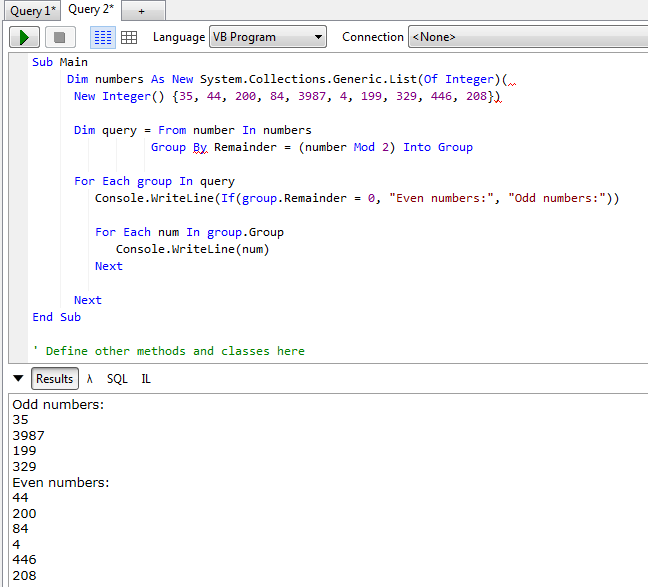Place cursor on the 'End Sub' line

point(57,317)
